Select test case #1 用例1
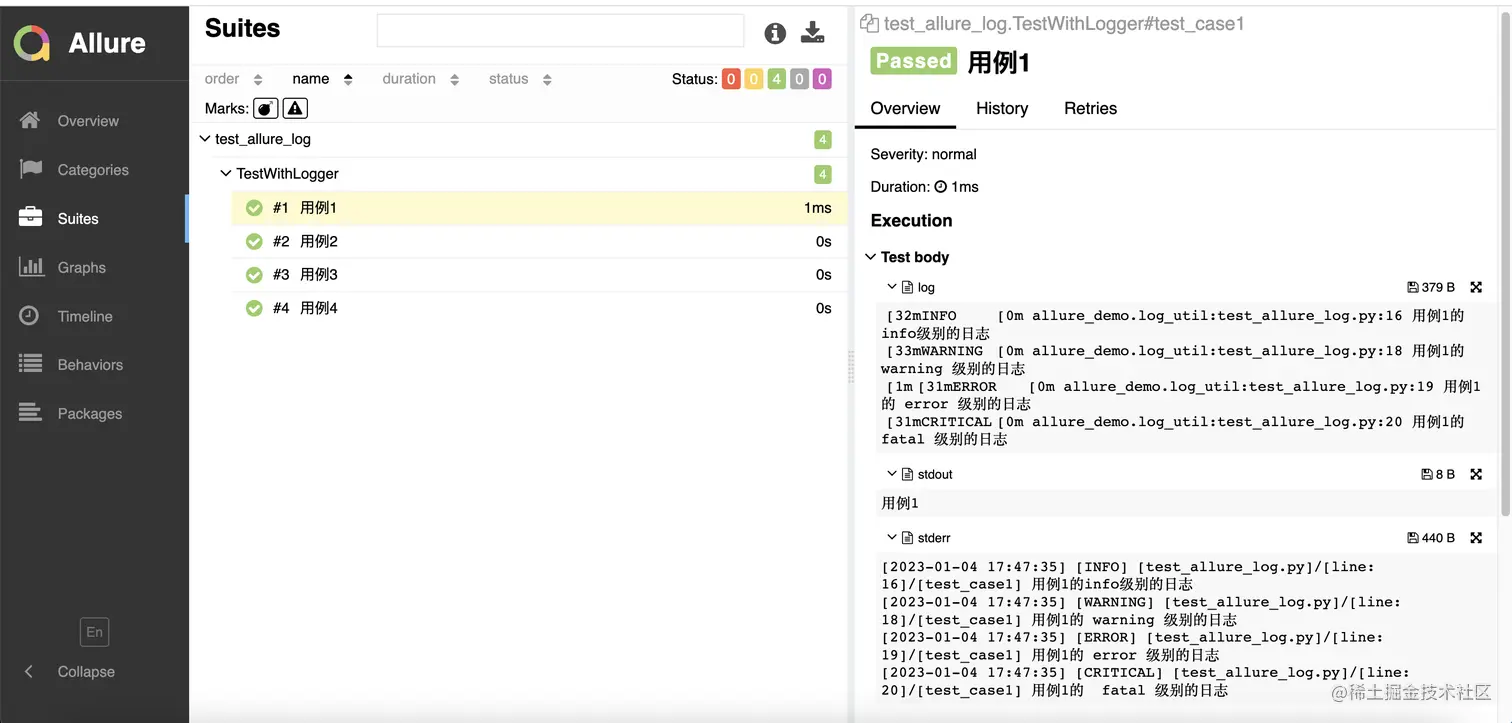The height and width of the screenshot is (723, 1512). coord(539,208)
